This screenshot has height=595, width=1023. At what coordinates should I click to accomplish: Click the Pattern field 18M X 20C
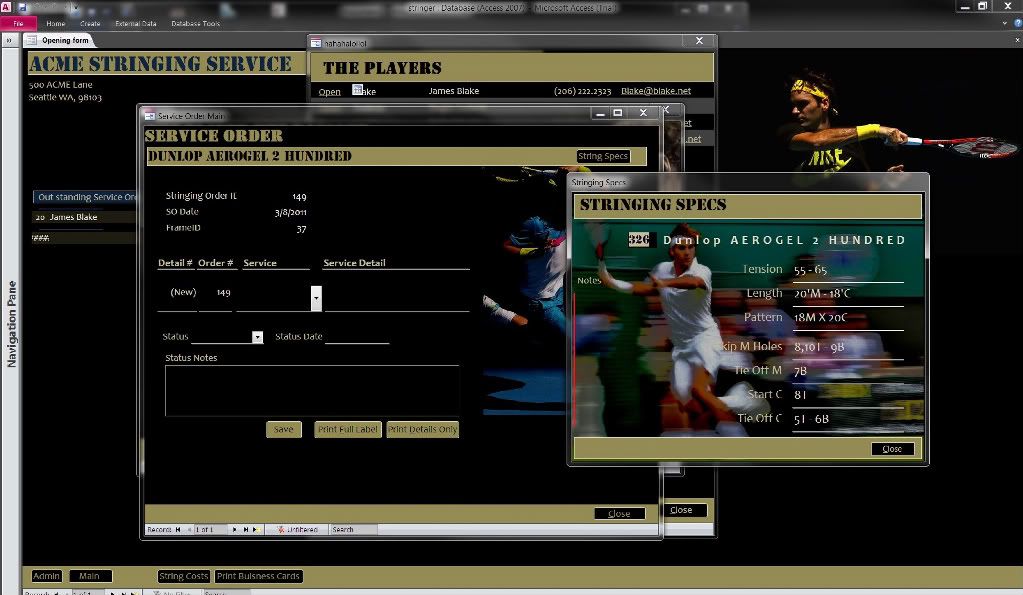[x=848, y=318]
